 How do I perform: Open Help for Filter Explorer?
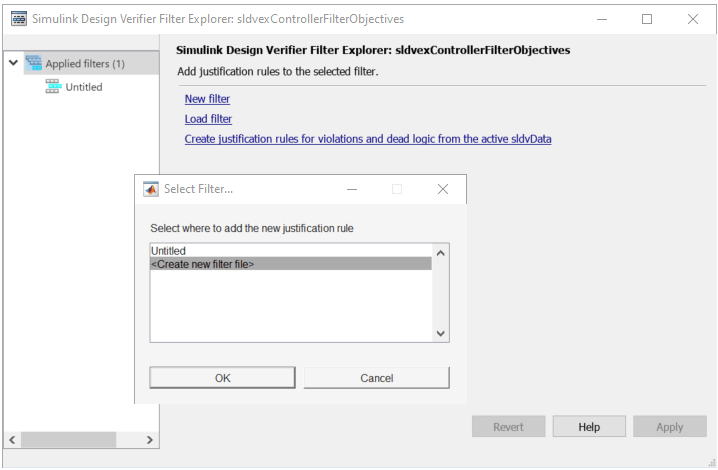[x=589, y=427]
